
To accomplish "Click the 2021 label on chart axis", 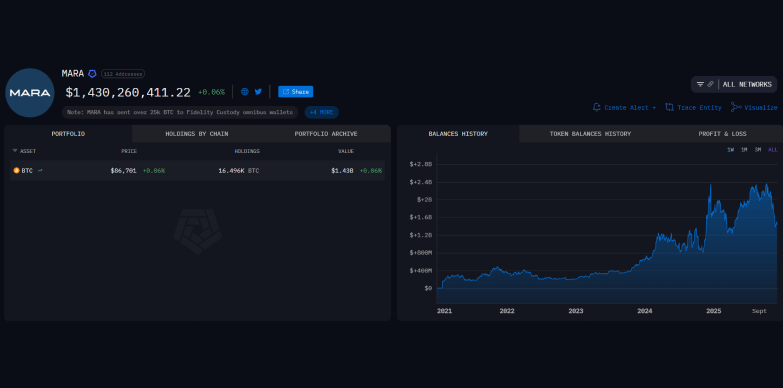I will click(x=444, y=311).
